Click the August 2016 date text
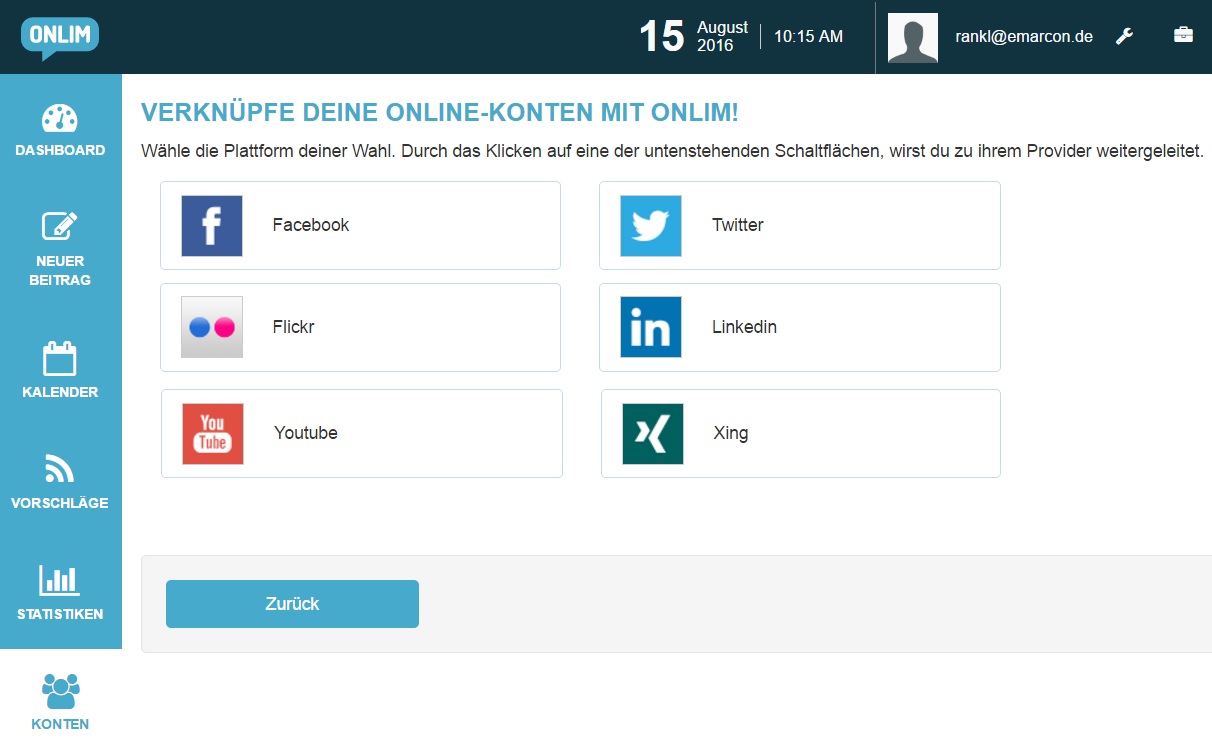The image size is (1212, 740). point(722,37)
